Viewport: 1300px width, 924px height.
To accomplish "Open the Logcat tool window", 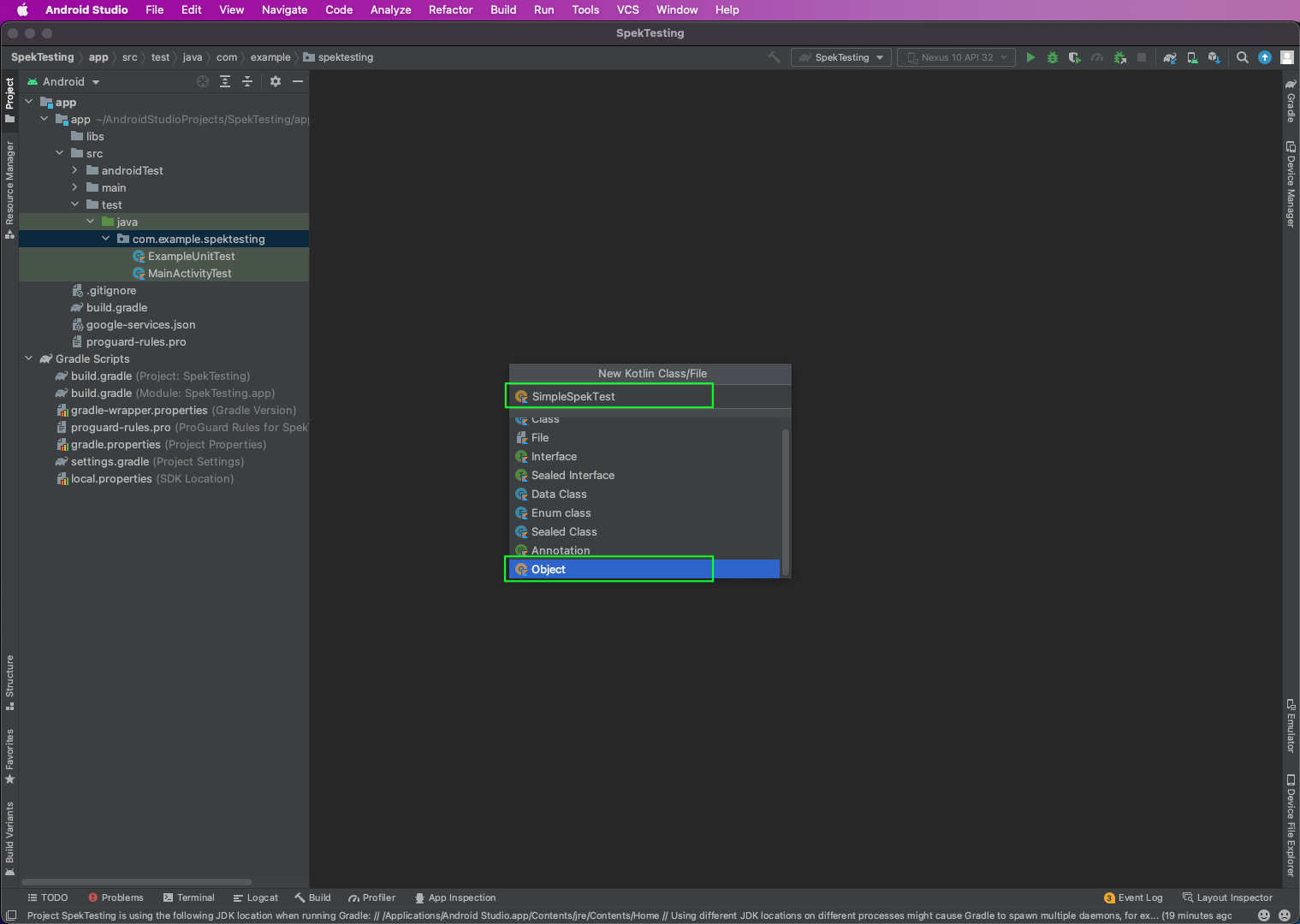I will [x=255, y=897].
